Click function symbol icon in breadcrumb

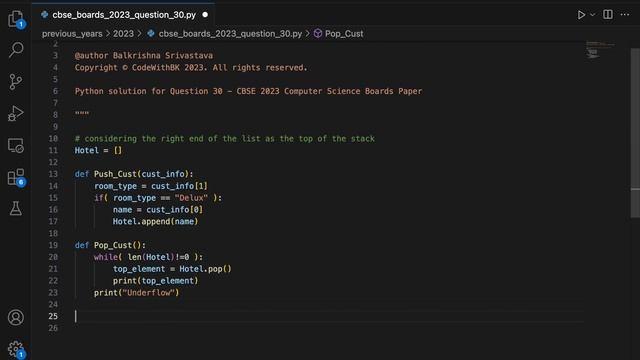coord(318,34)
